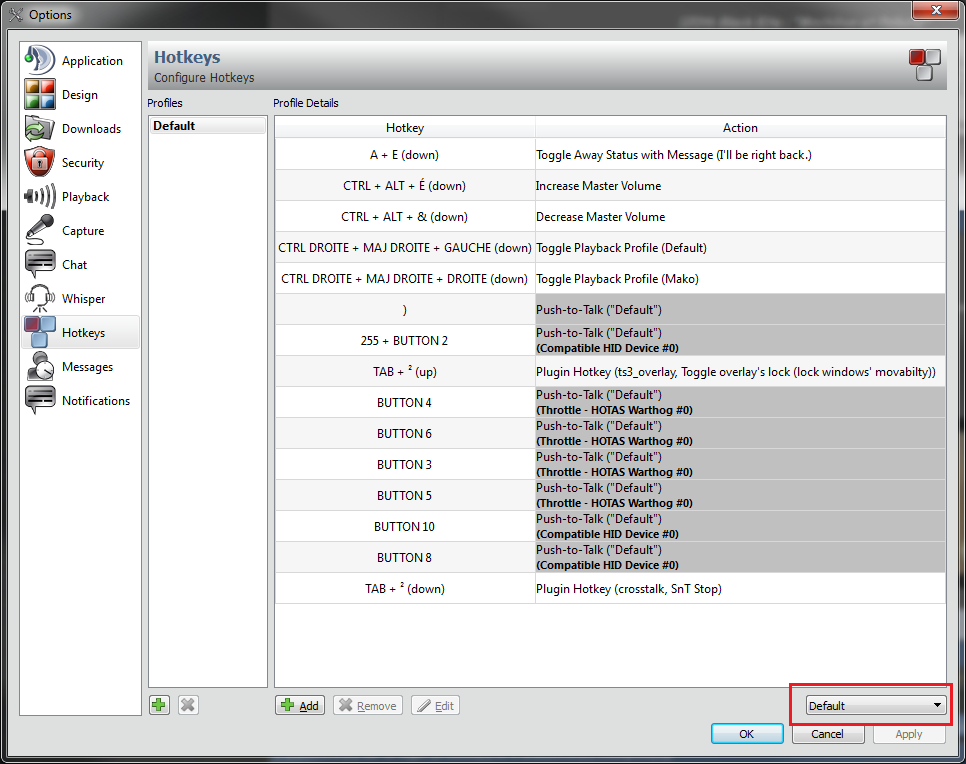Select the Increase Master Volume hotkey row
The width and height of the screenshot is (966, 764).
coord(610,186)
